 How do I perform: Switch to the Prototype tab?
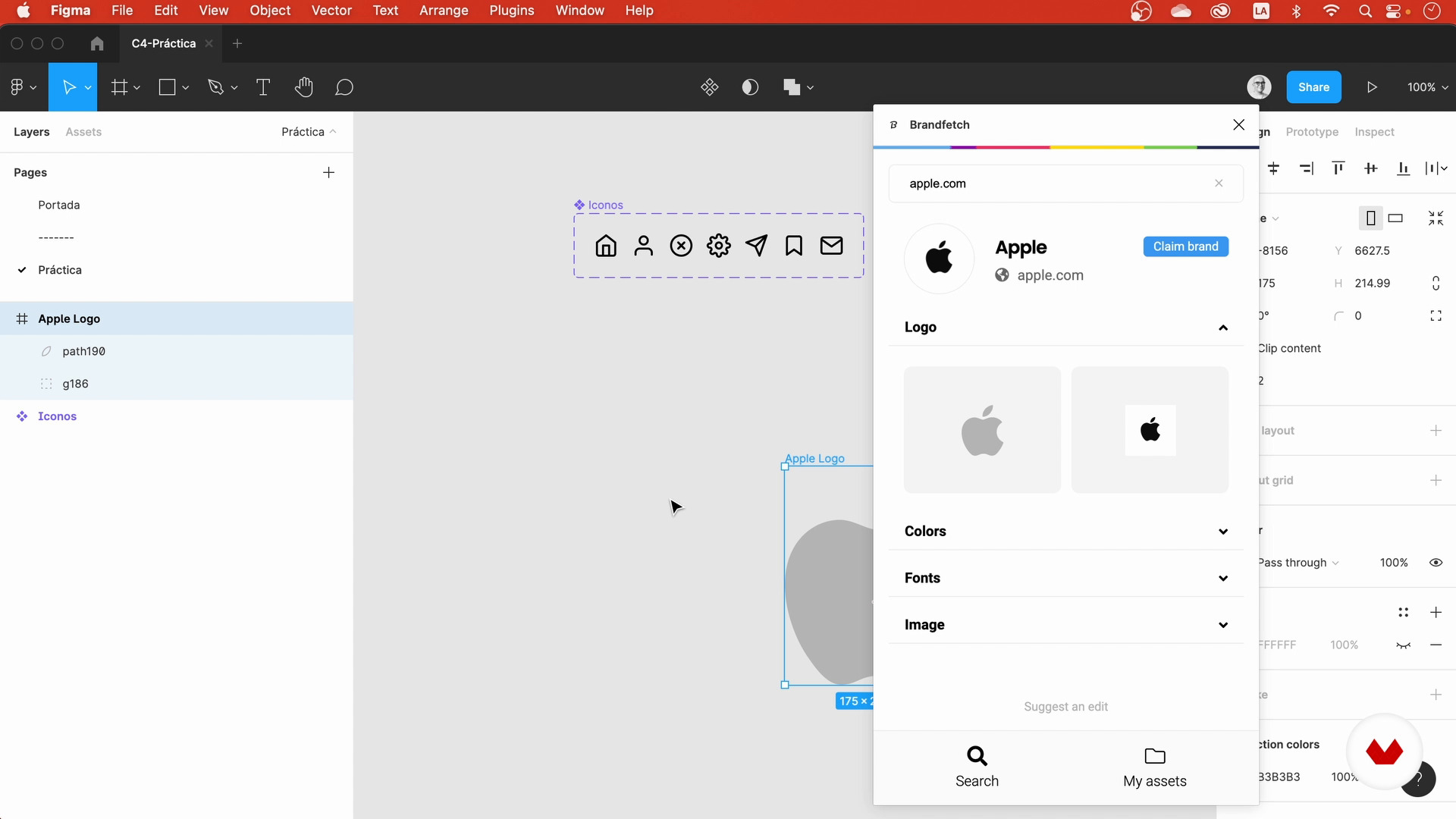tap(1312, 132)
